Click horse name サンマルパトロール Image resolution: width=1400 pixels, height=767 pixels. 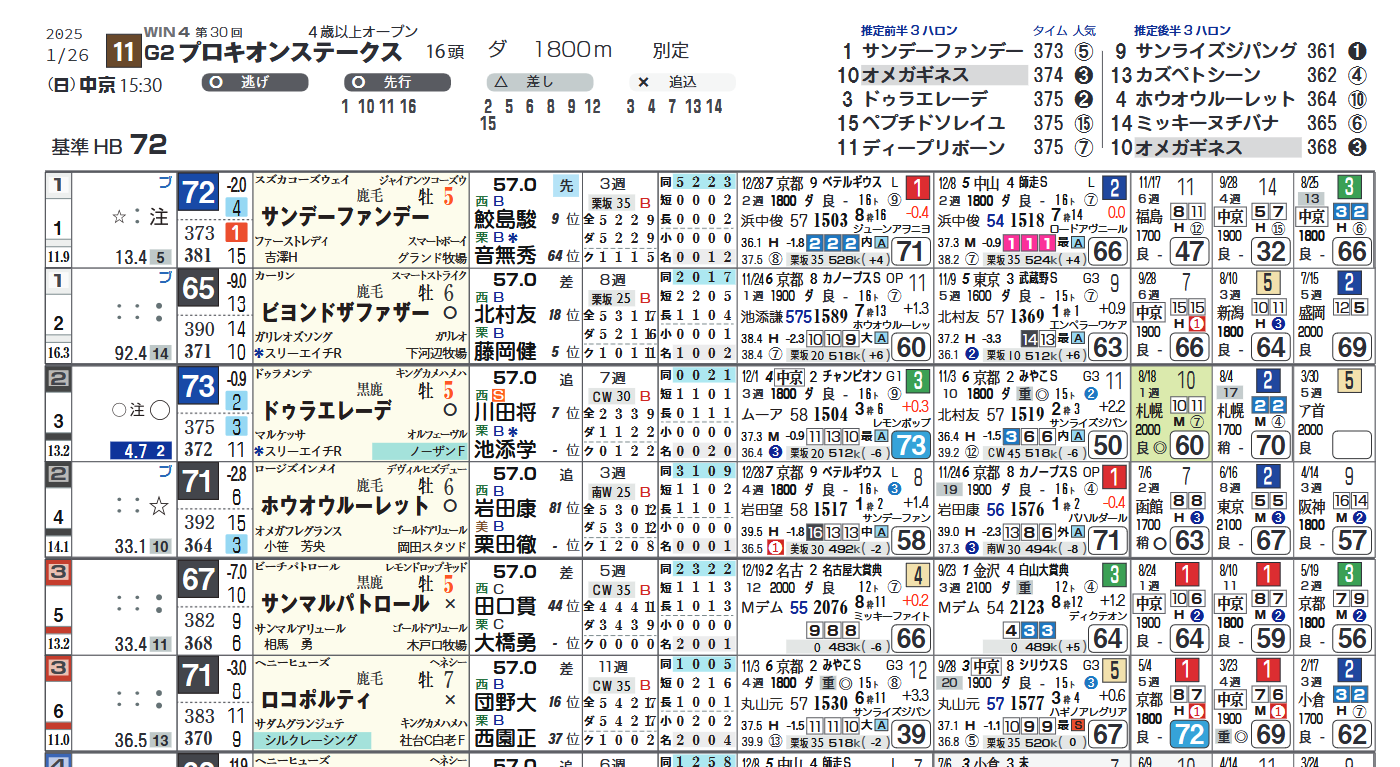344,604
